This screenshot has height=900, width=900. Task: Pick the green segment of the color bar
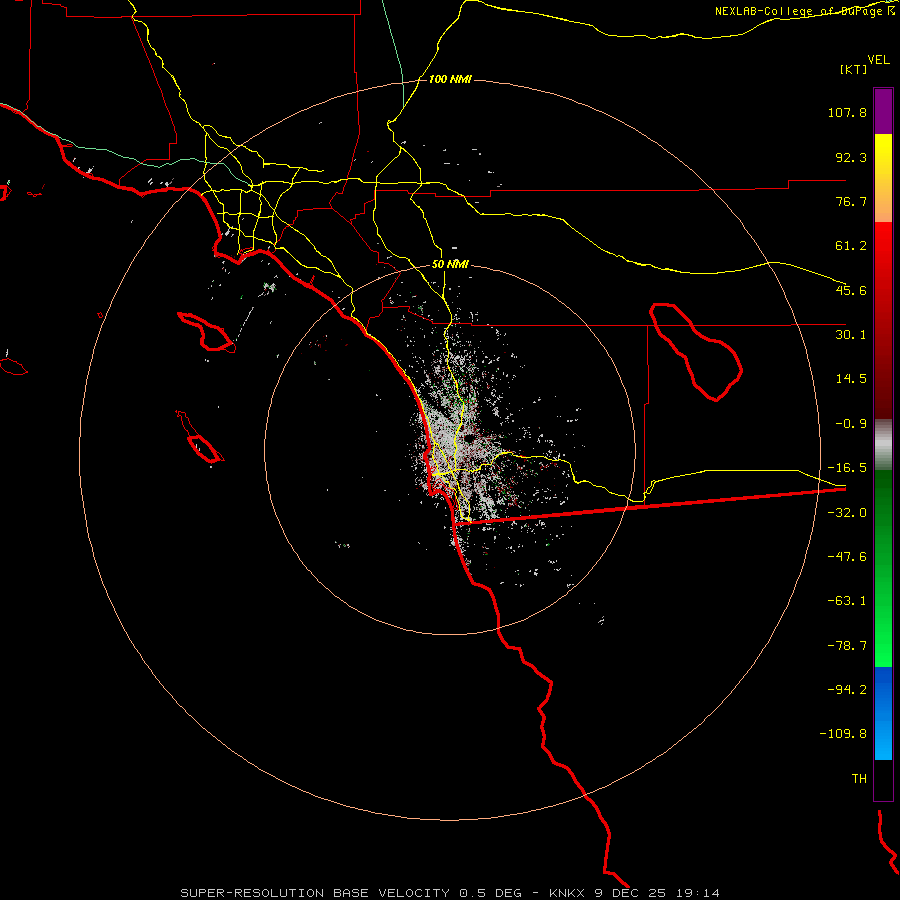pyautogui.click(x=883, y=568)
